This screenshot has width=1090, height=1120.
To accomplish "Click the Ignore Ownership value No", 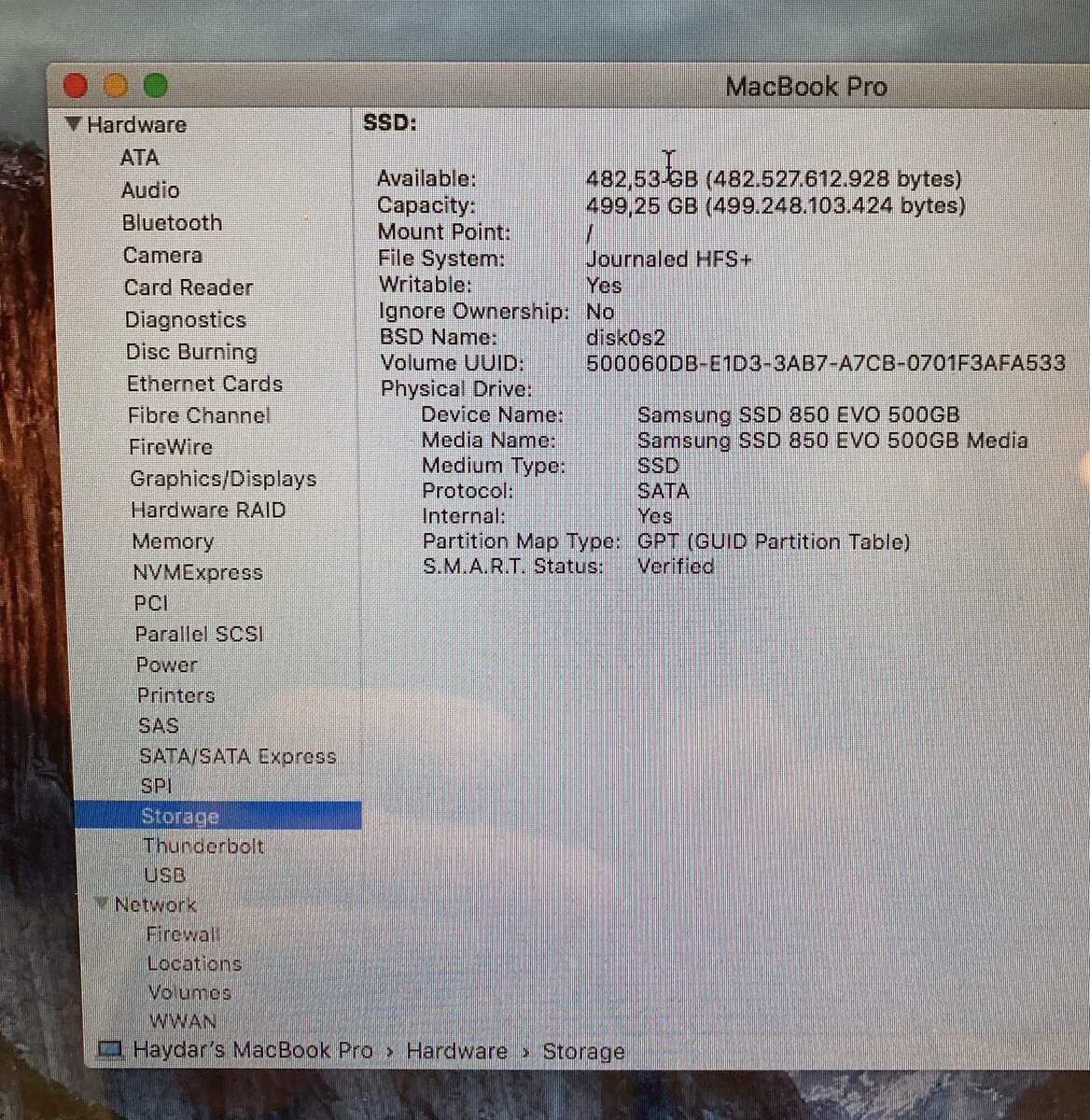I will (x=600, y=312).
